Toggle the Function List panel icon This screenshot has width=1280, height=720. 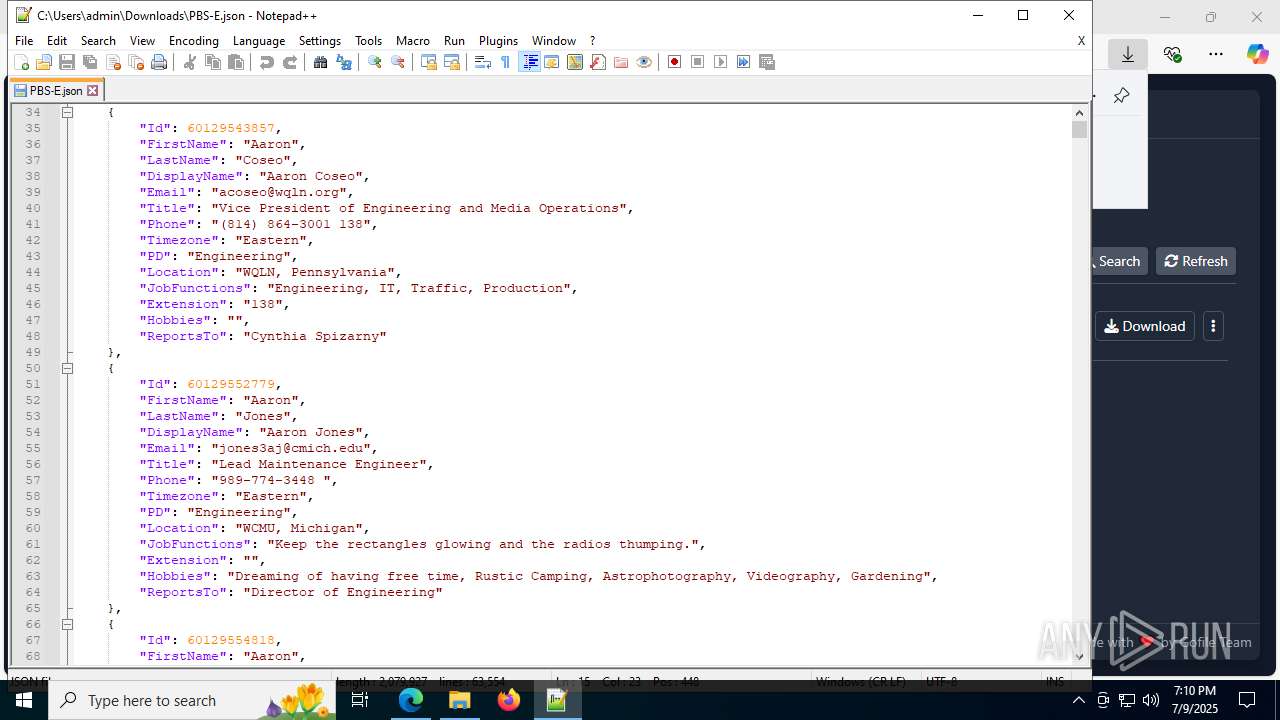pyautogui.click(x=597, y=62)
